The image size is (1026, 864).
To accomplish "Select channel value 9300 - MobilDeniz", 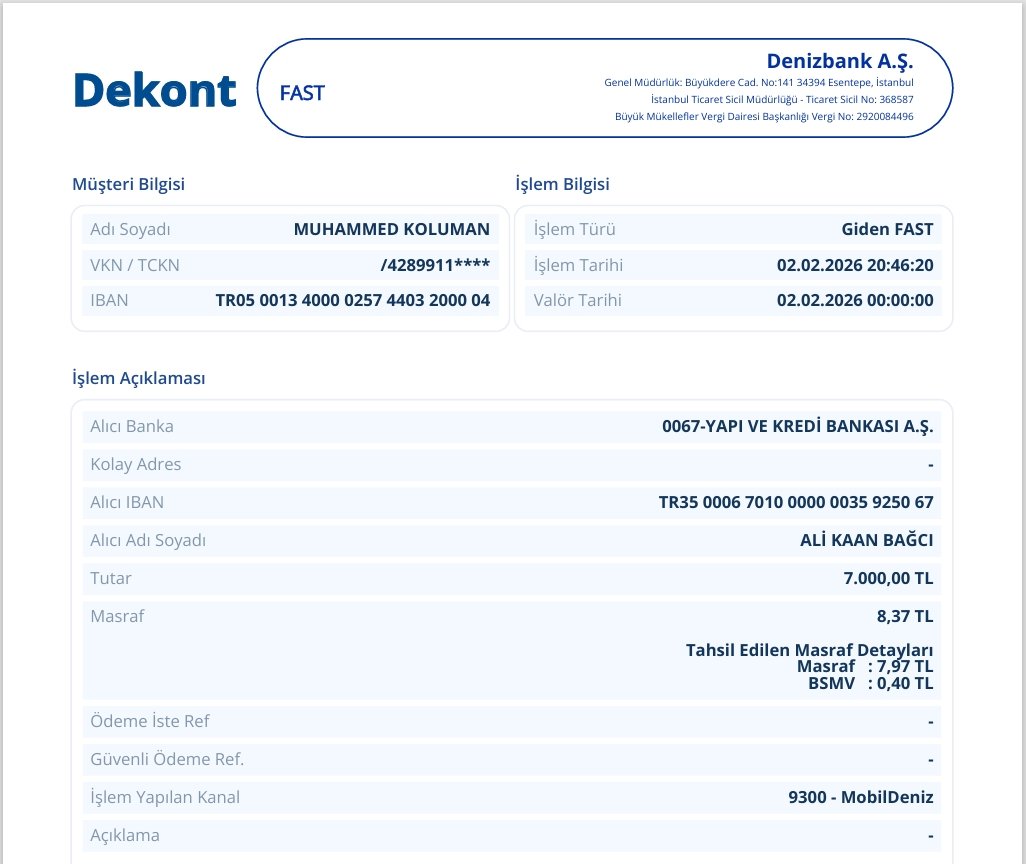I will 860,797.
